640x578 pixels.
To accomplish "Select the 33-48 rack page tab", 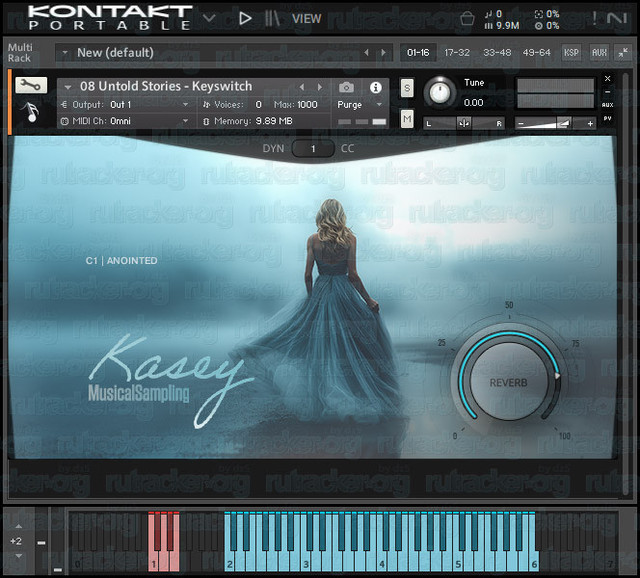I will [497, 52].
